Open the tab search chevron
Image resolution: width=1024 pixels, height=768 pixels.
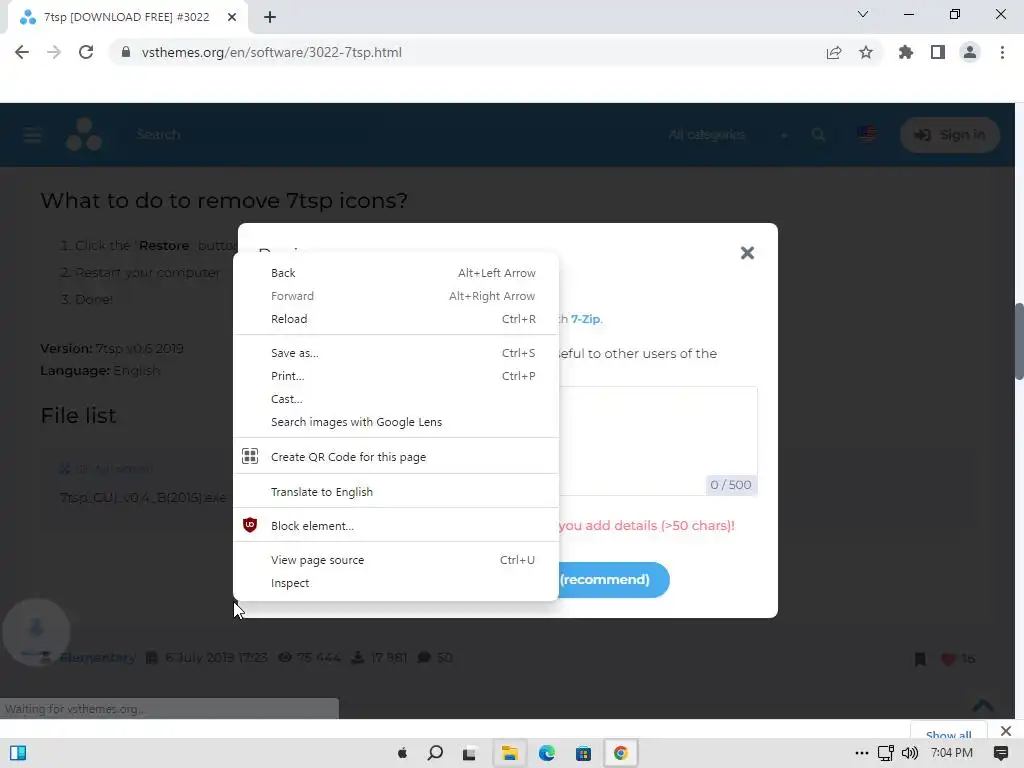point(863,14)
